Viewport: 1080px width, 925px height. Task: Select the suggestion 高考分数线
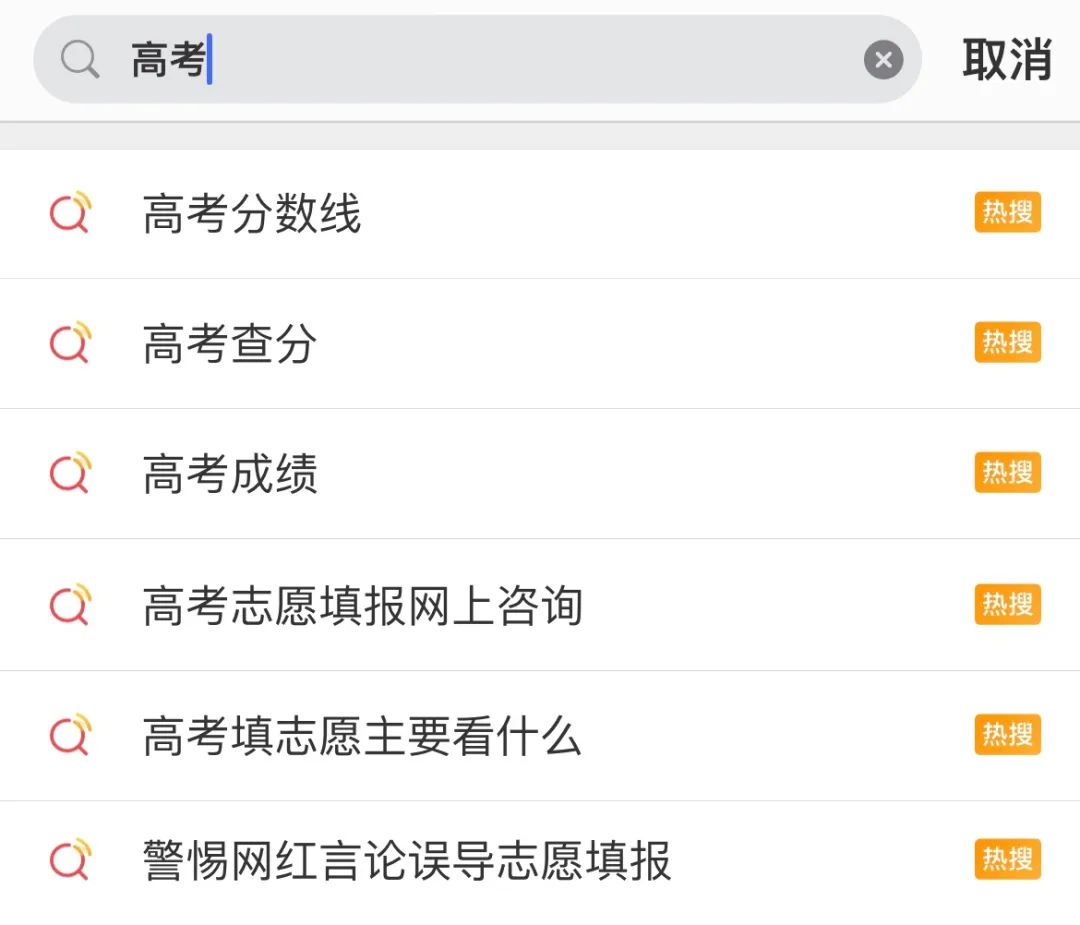pyautogui.click(x=252, y=212)
